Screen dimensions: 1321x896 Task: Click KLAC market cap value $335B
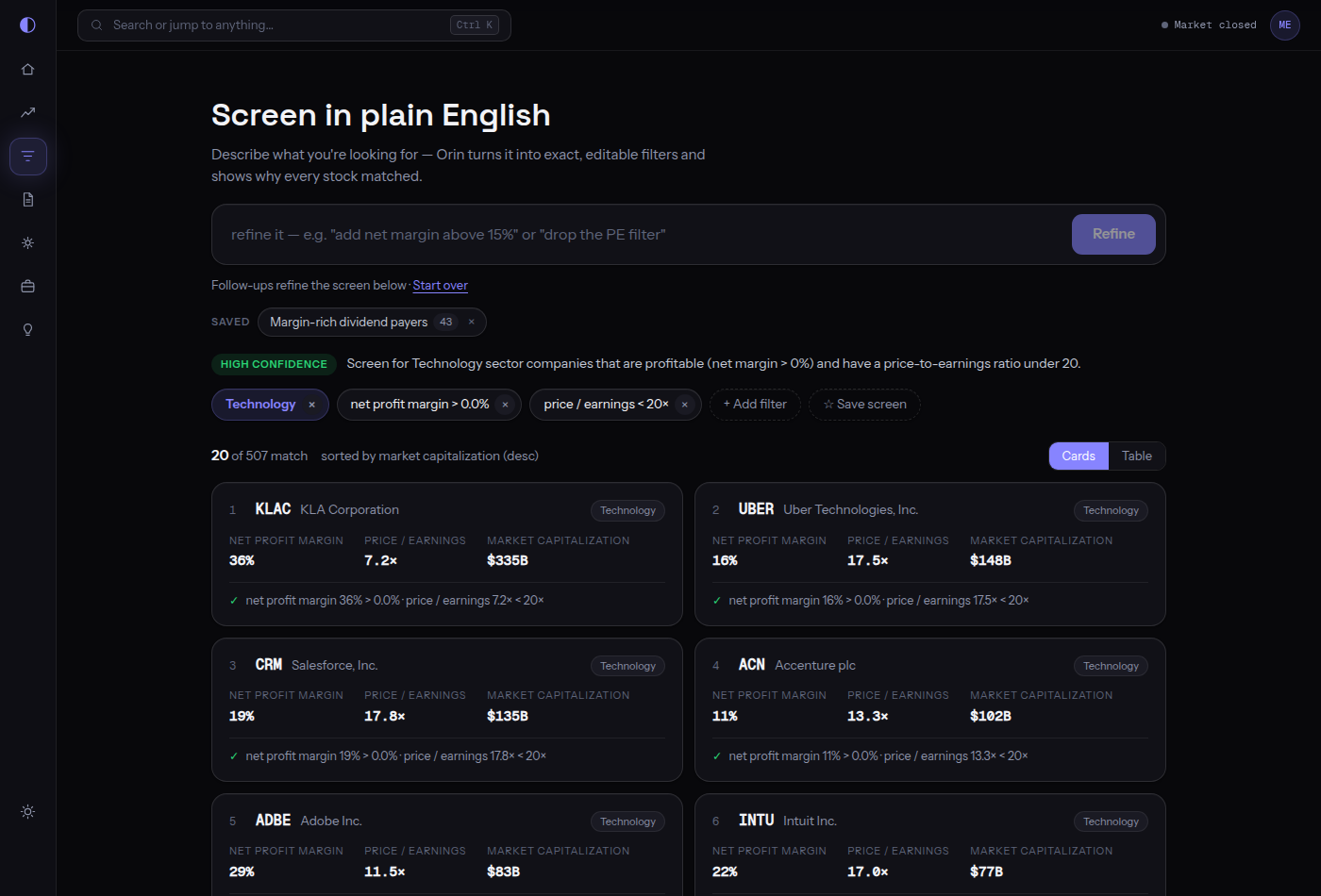pyautogui.click(x=508, y=560)
